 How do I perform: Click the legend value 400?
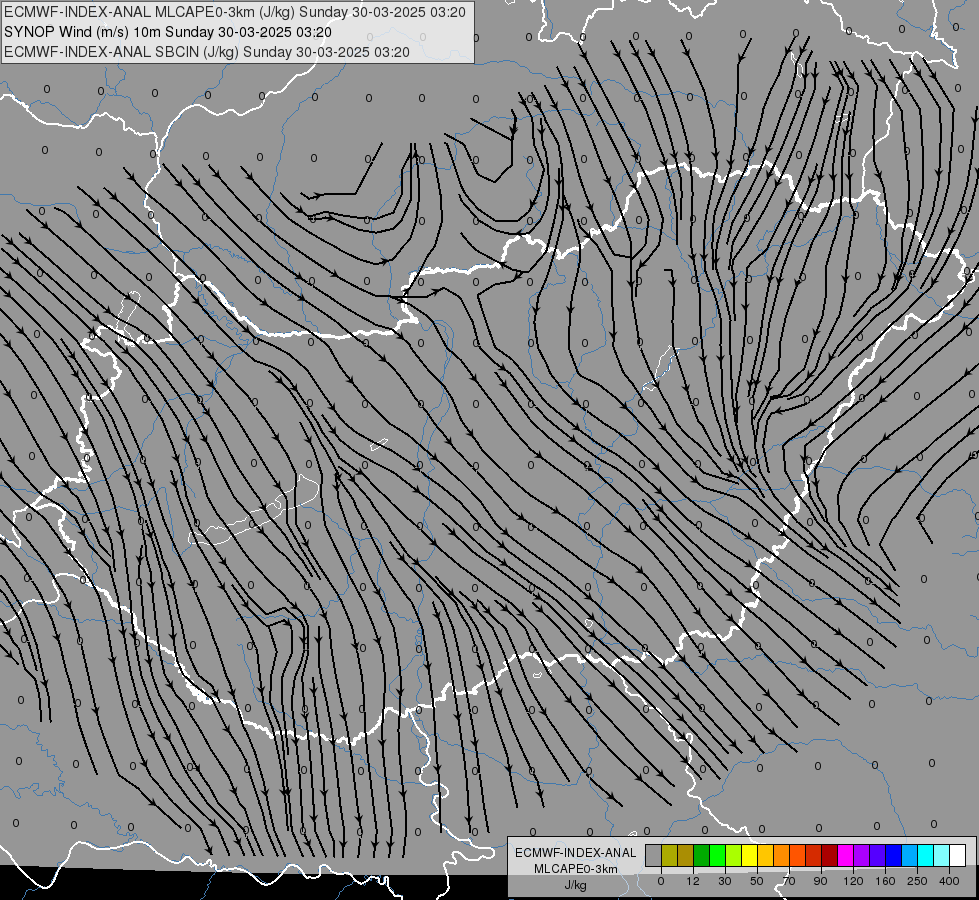click(x=949, y=881)
